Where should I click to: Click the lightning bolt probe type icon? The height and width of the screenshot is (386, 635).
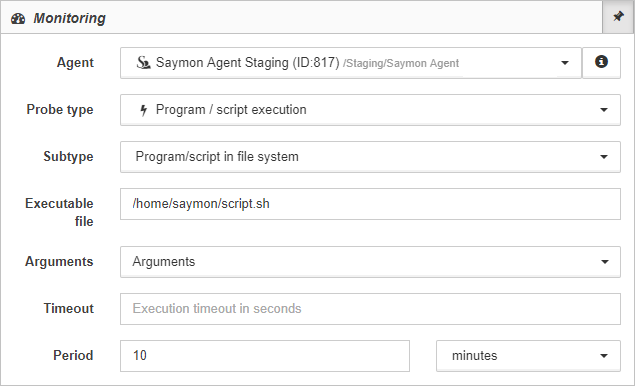point(143,110)
